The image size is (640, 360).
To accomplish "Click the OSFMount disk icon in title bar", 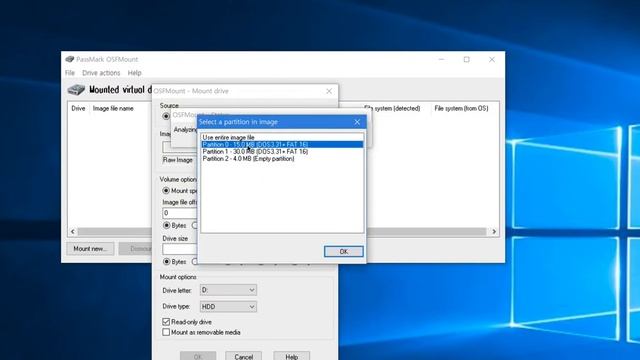I will (x=70, y=59).
